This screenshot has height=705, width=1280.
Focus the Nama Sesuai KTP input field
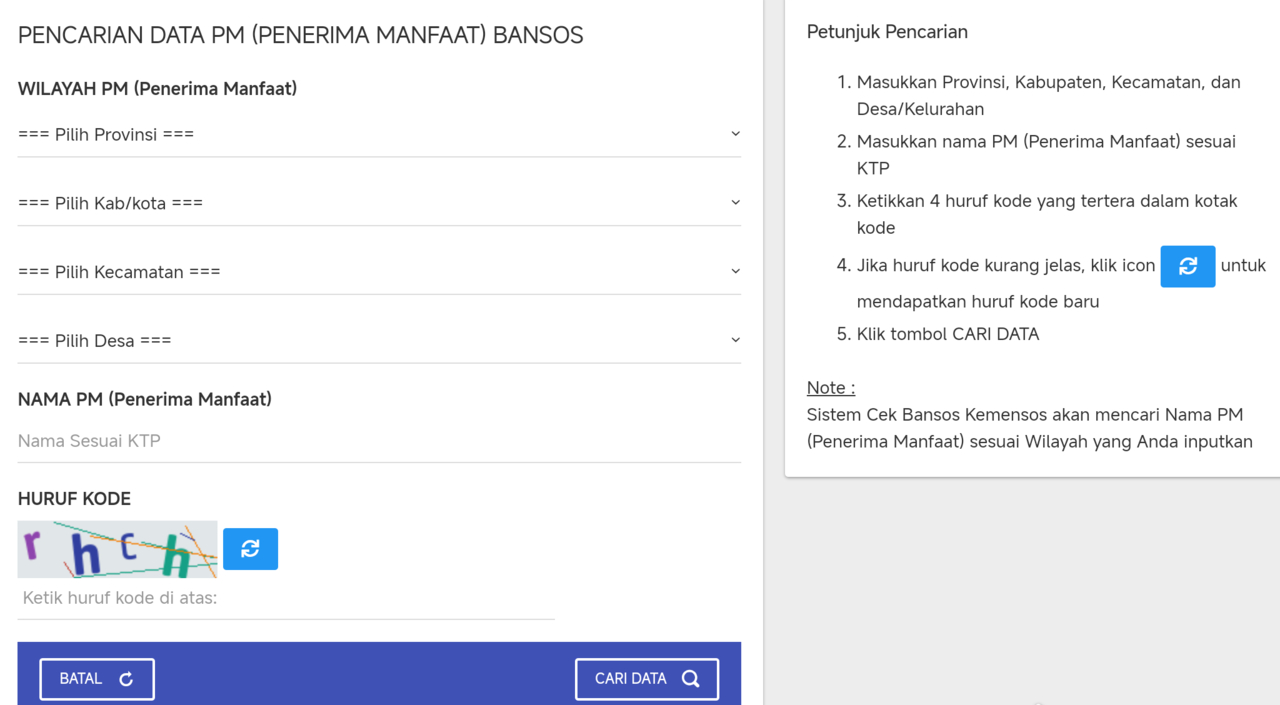tap(379, 441)
